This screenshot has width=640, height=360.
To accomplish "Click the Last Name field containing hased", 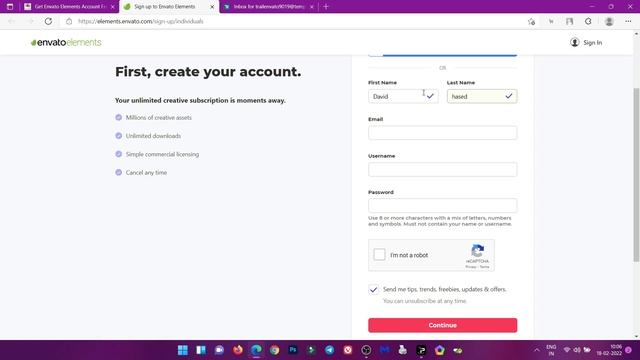I will [482, 96].
